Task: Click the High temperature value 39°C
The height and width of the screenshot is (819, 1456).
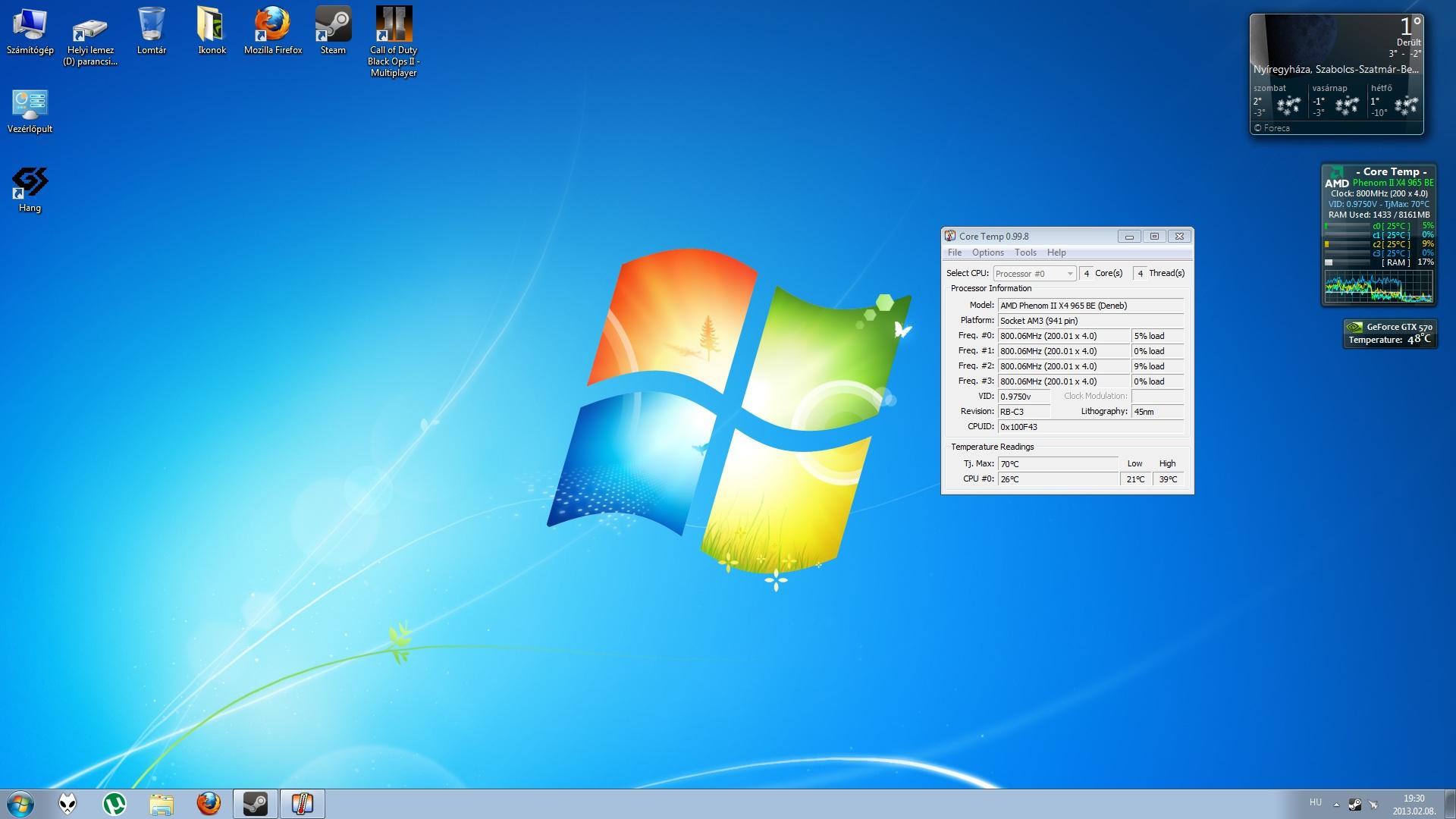Action: coord(1168,479)
